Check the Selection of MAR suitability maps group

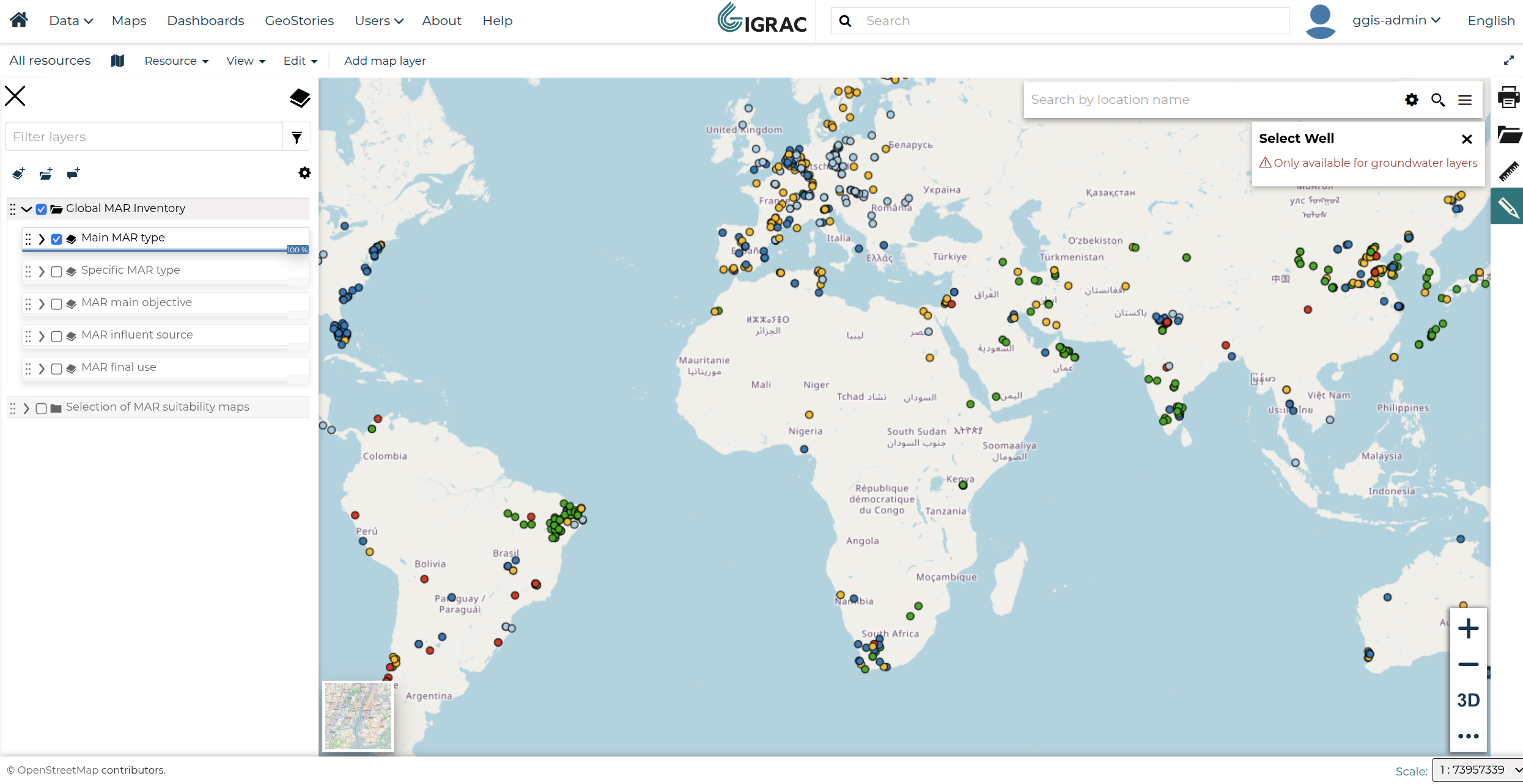pyautogui.click(x=41, y=408)
